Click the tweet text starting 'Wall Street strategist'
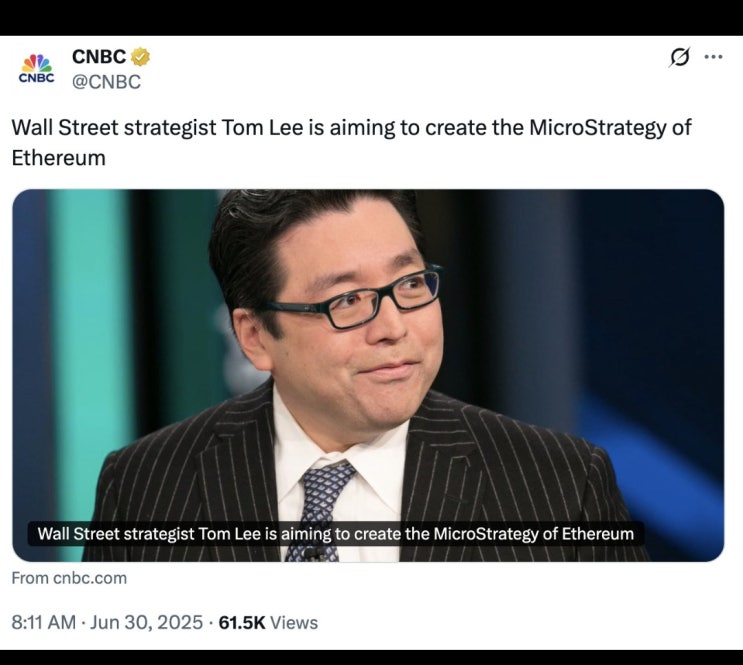The width and height of the screenshot is (743, 665). [351, 143]
